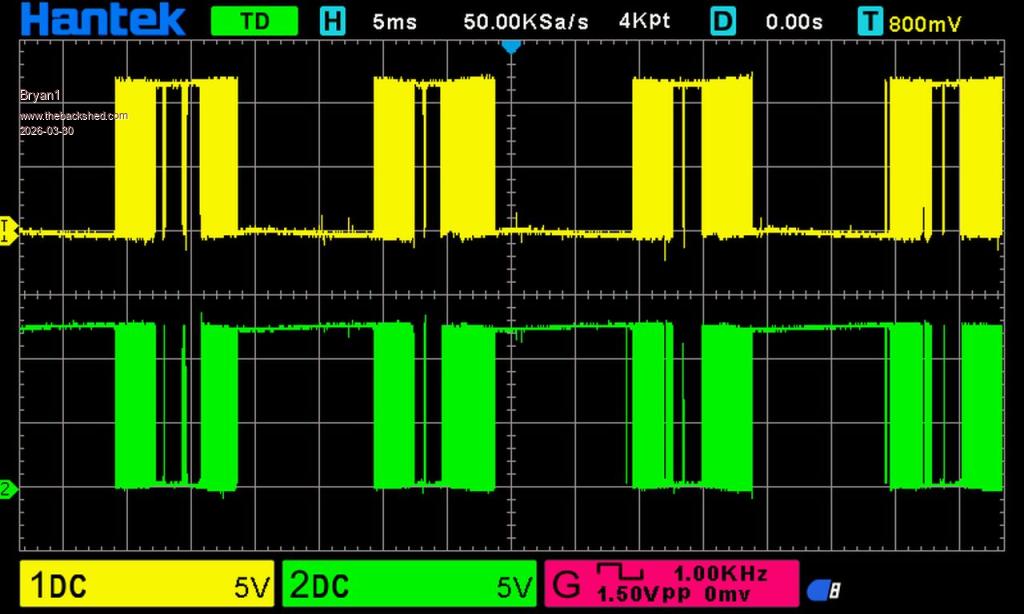
Task: Click the www.thebackshed.com watermark link
Action: tap(74, 116)
